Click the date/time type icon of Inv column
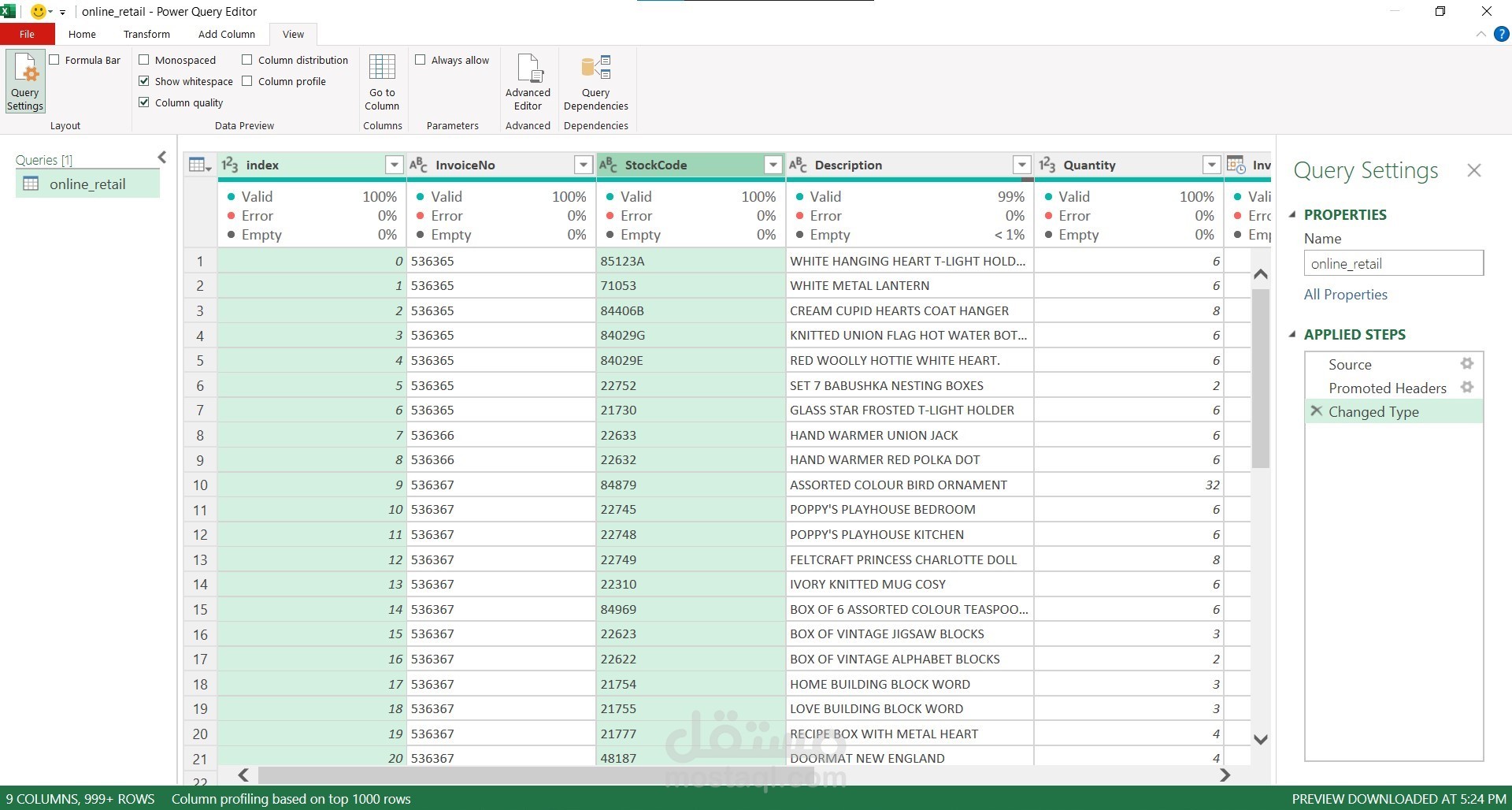 tap(1236, 165)
